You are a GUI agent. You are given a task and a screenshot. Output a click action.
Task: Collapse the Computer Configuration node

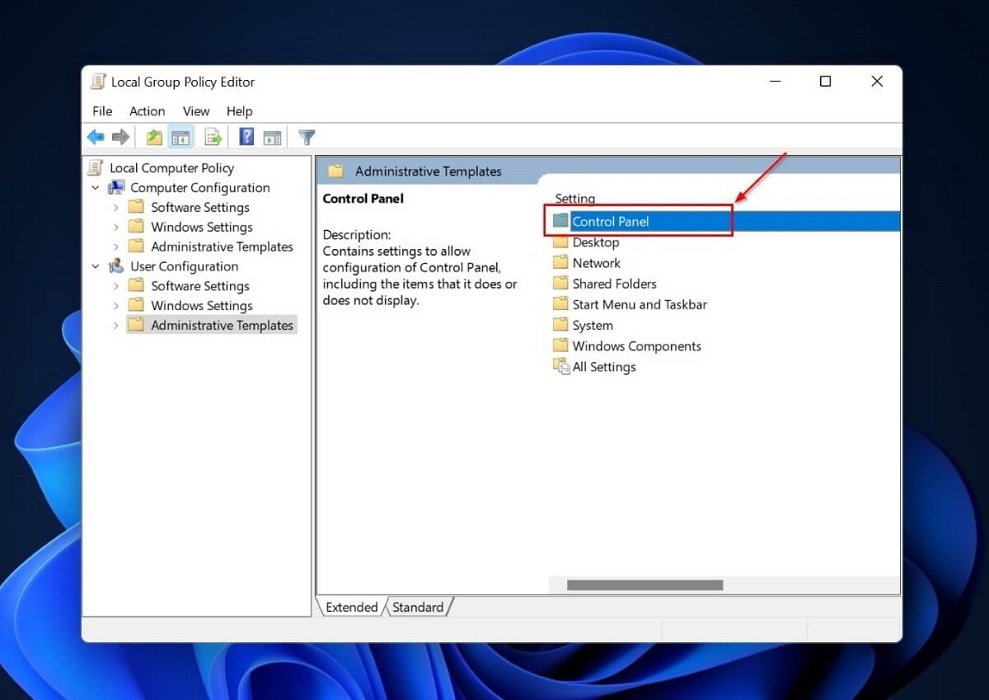(96, 187)
